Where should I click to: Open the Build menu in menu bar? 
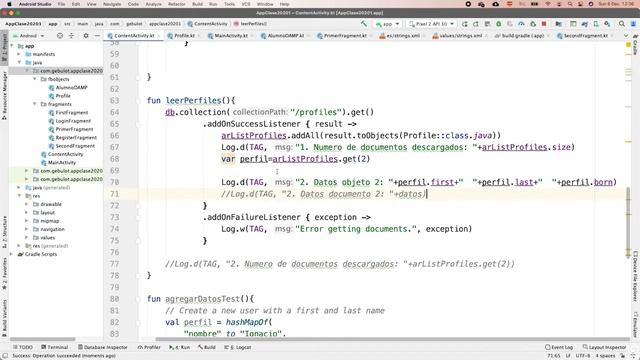(x=197, y=4)
